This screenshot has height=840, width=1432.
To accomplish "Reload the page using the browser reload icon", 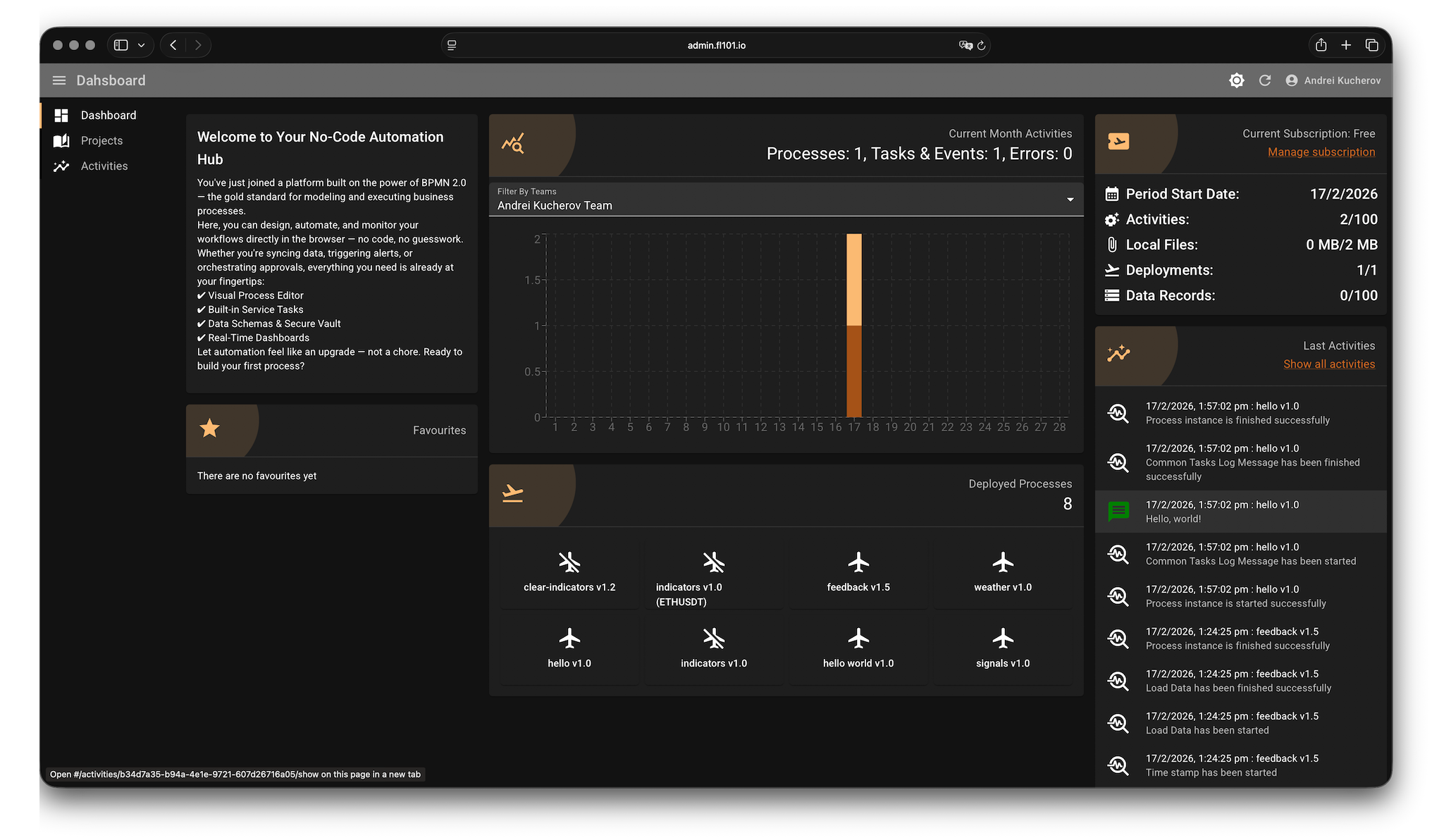I will (x=981, y=45).
